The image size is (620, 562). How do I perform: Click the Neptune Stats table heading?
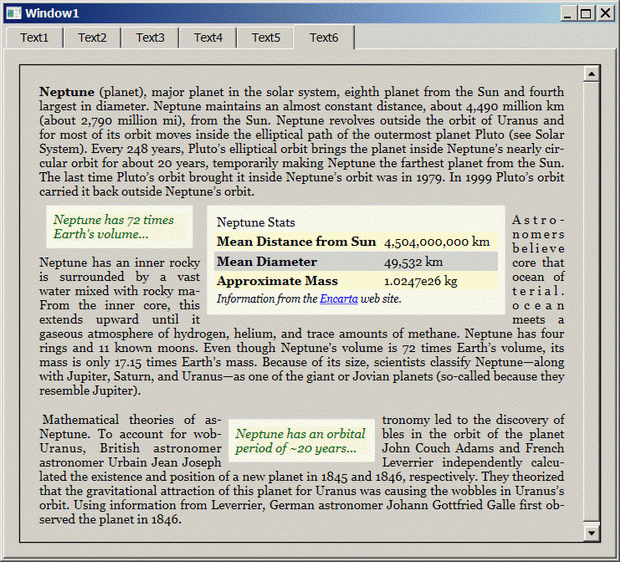256,223
